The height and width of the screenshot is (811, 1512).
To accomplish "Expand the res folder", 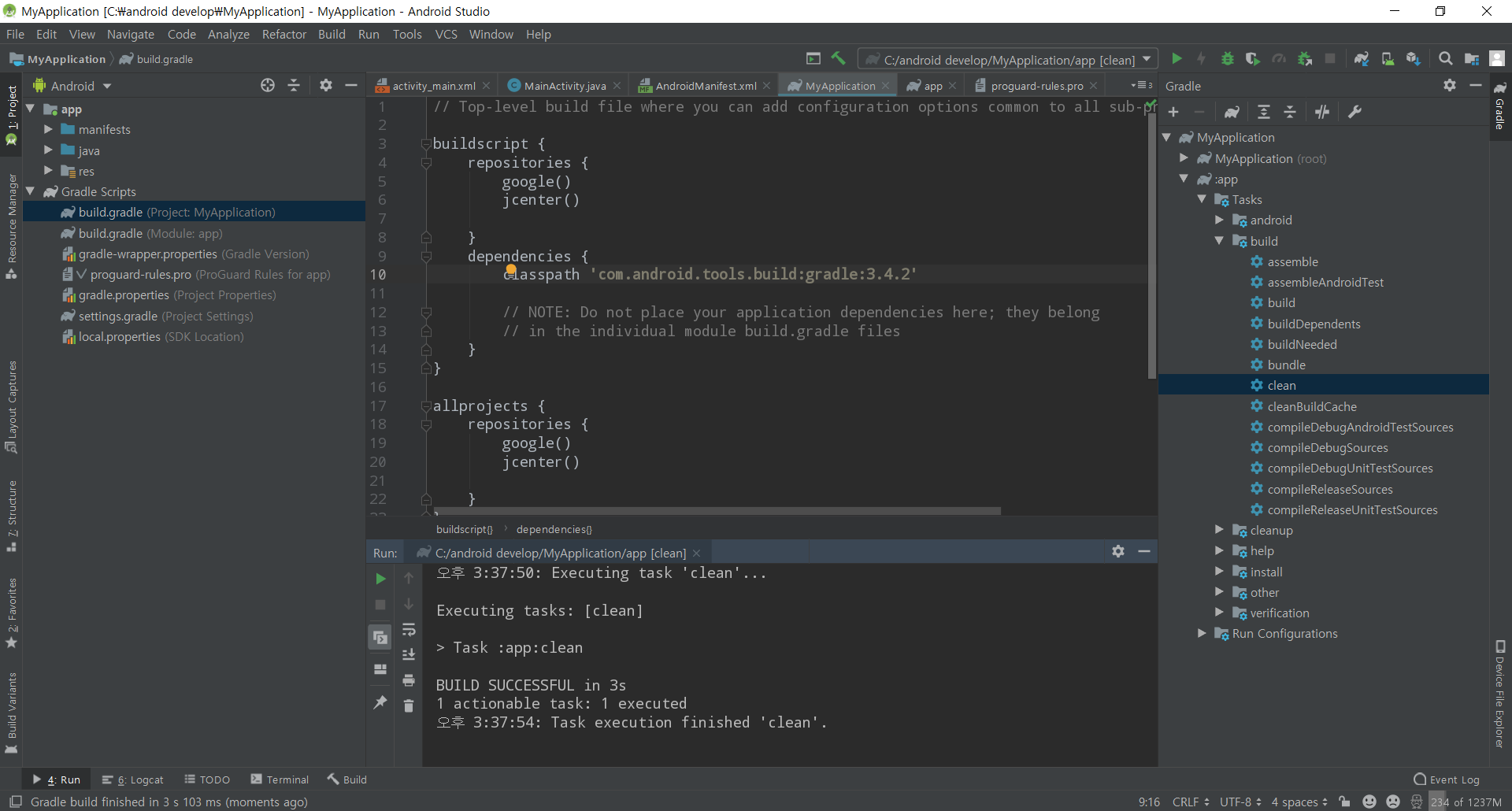I will click(x=48, y=170).
